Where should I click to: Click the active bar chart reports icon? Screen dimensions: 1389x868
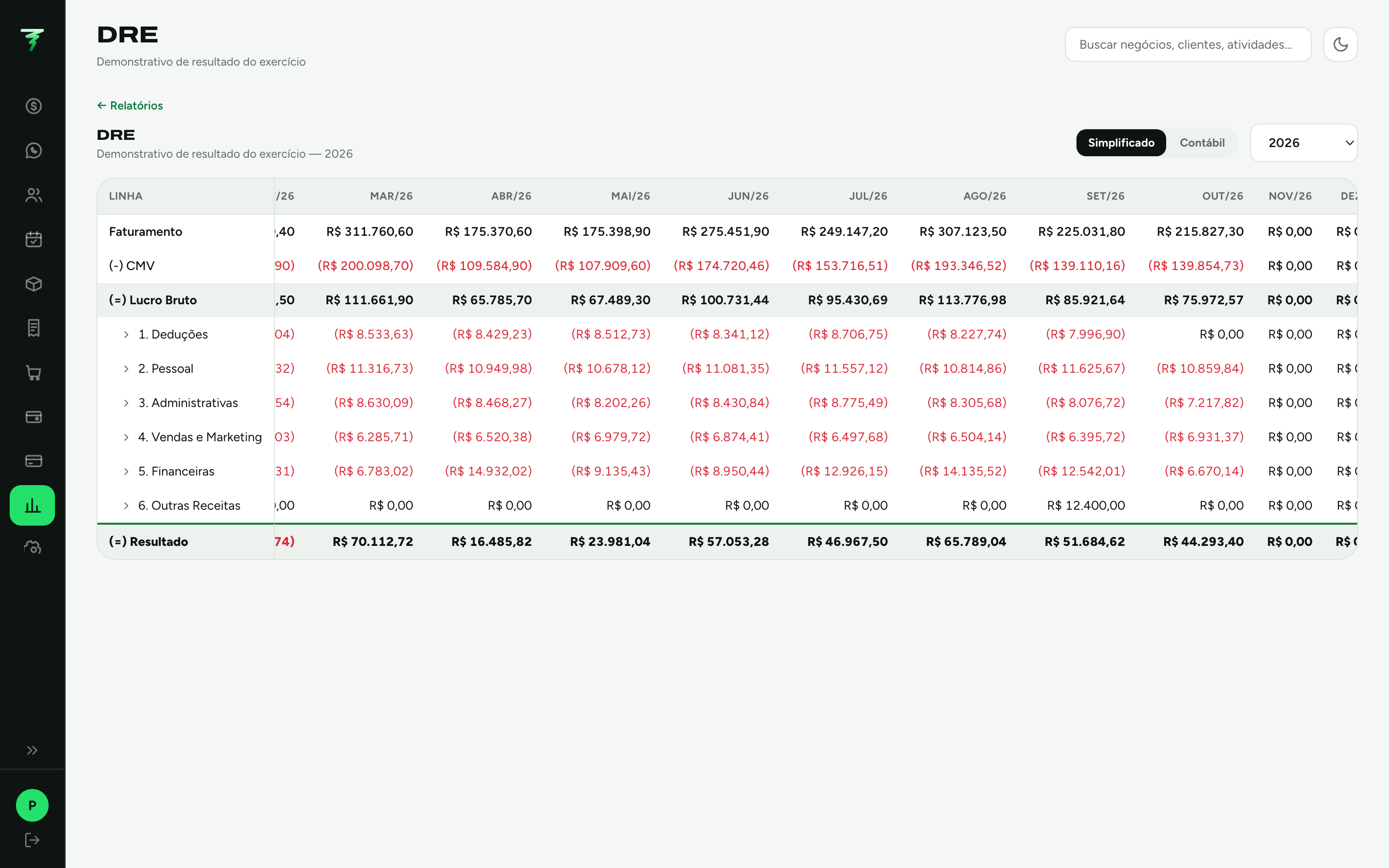point(32,505)
